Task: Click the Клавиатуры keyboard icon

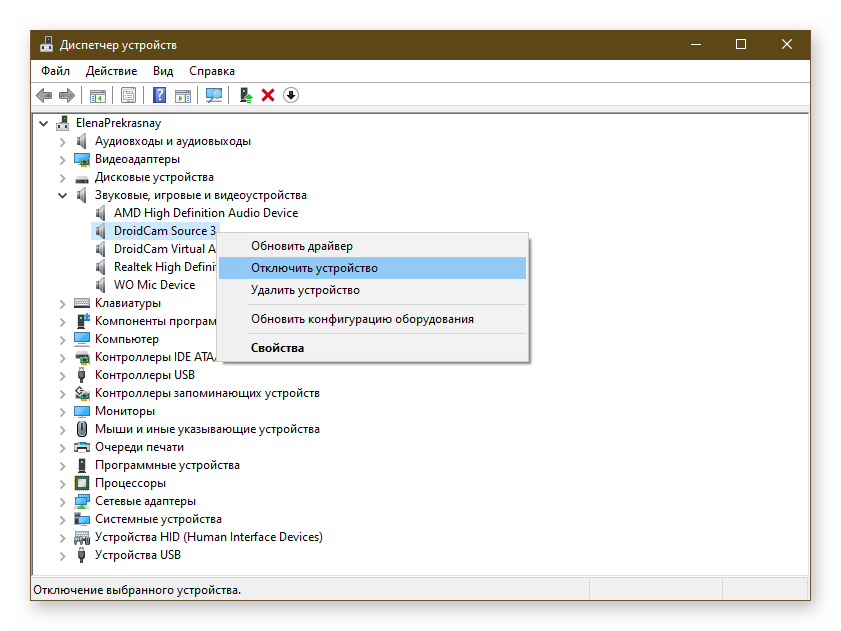Action: [82, 303]
